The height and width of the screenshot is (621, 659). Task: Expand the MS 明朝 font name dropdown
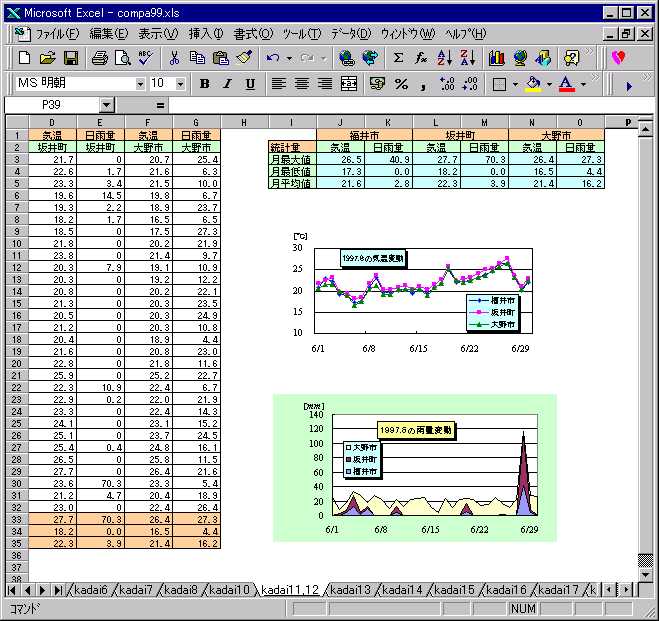(140, 84)
